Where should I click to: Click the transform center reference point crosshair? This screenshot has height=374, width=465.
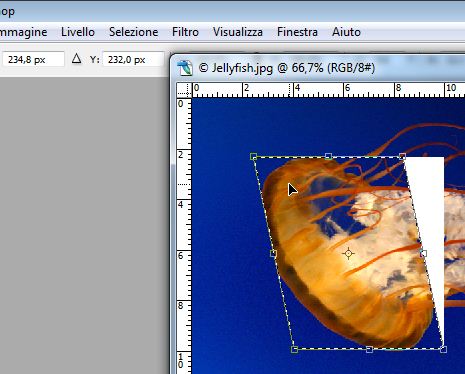[x=348, y=254]
